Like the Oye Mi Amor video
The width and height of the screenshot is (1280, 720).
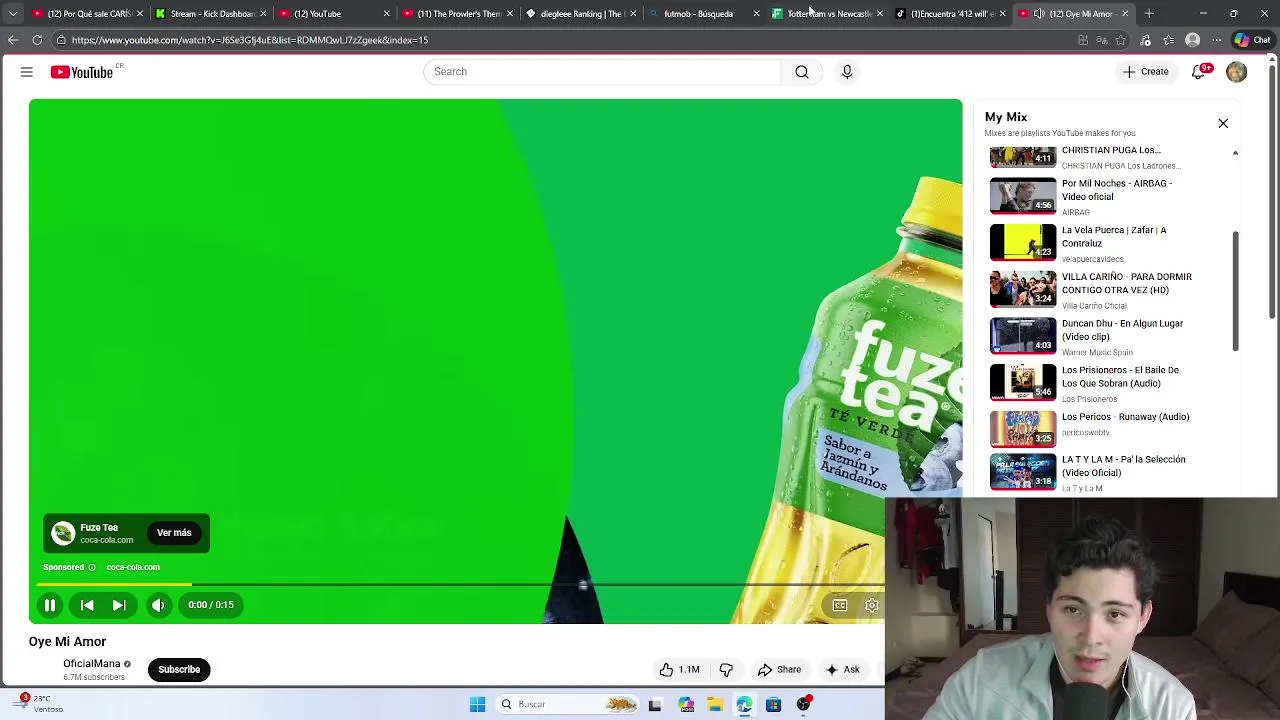(678, 670)
